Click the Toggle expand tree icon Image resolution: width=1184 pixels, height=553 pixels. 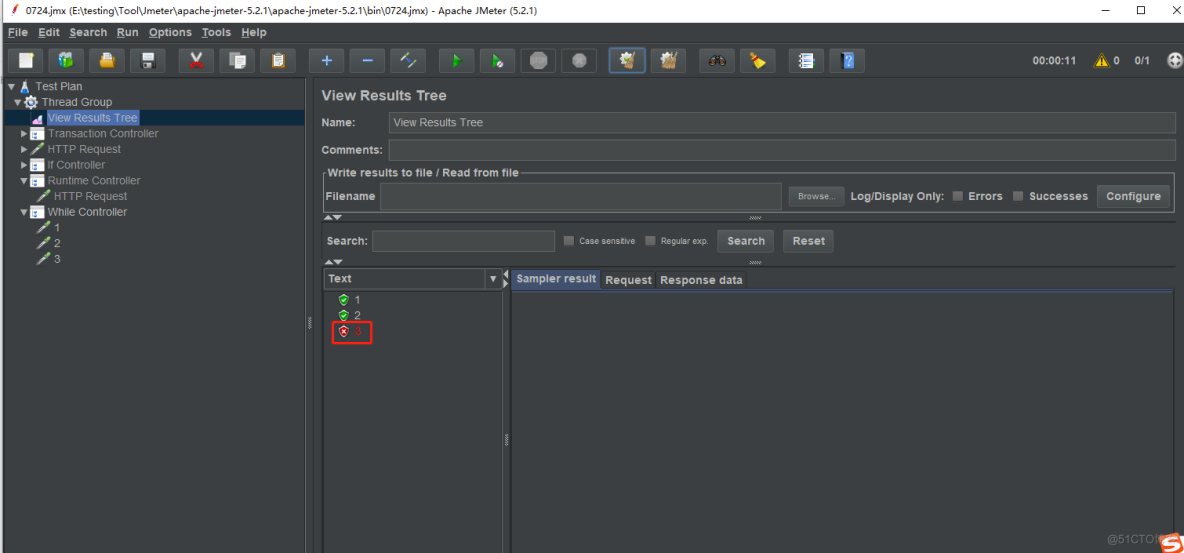click(x=408, y=61)
